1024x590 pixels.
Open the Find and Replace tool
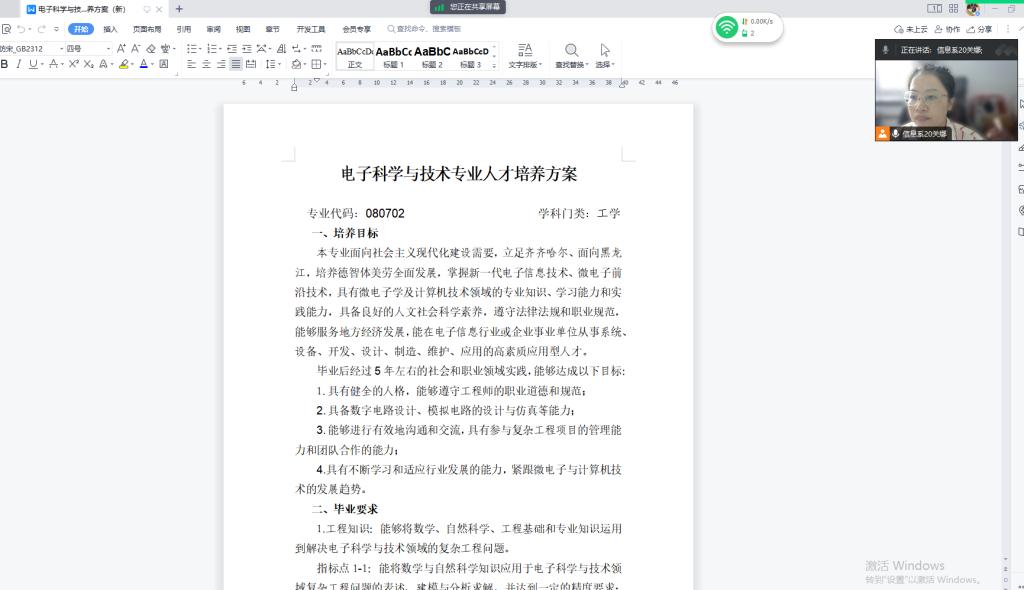571,56
